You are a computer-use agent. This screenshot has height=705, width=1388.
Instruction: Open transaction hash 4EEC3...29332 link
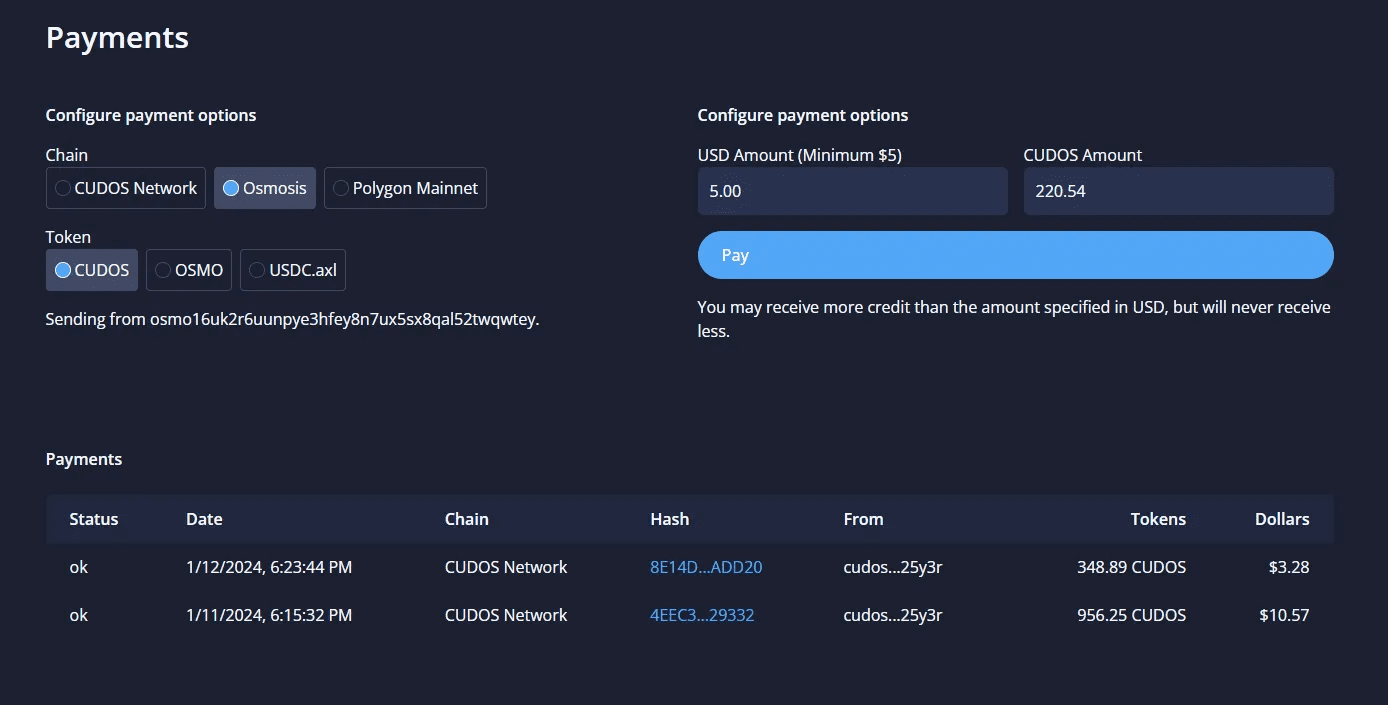pyautogui.click(x=702, y=615)
